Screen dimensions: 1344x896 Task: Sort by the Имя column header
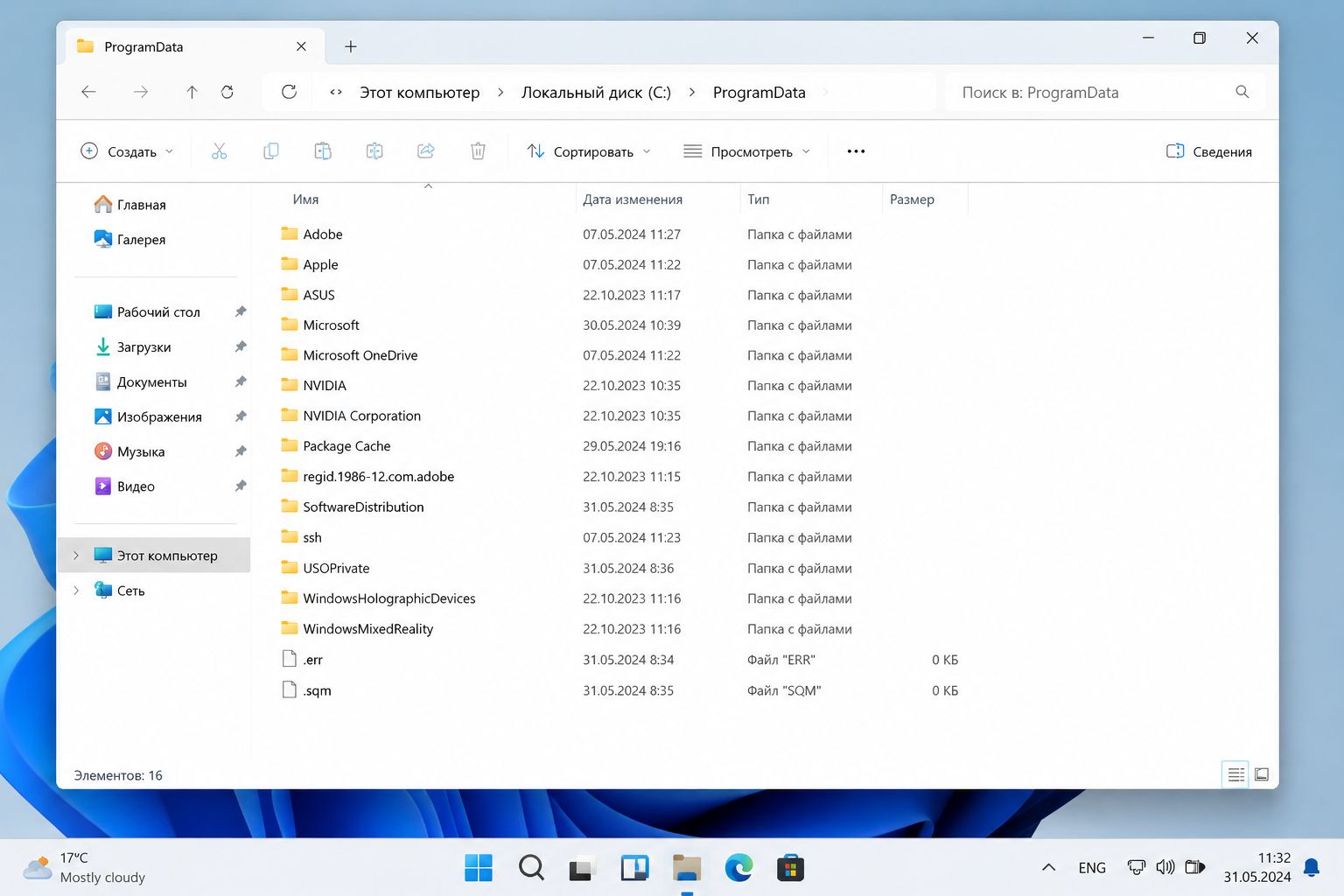(x=305, y=199)
